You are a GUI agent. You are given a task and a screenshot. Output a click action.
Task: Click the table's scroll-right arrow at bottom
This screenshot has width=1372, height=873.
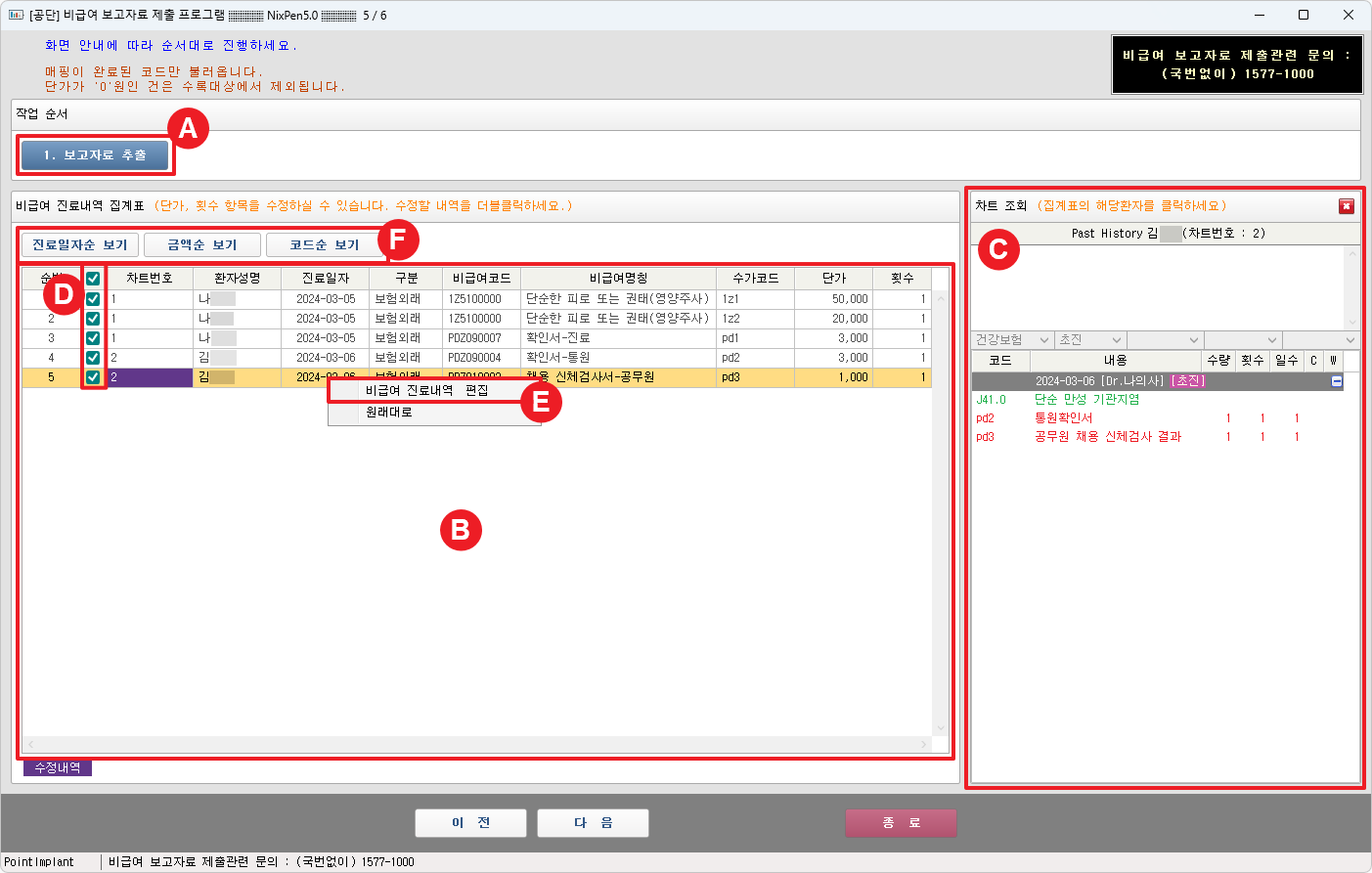point(923,745)
